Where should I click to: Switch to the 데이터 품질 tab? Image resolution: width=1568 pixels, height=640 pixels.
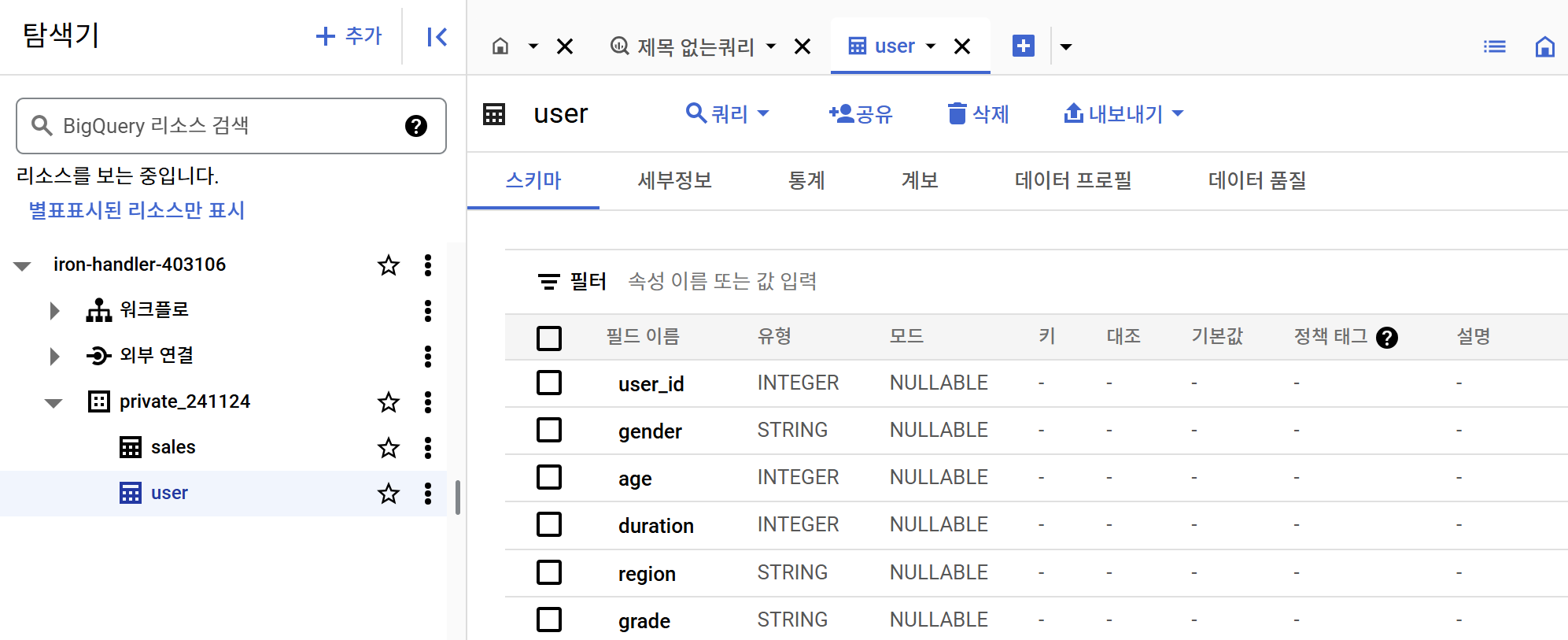point(1257,181)
